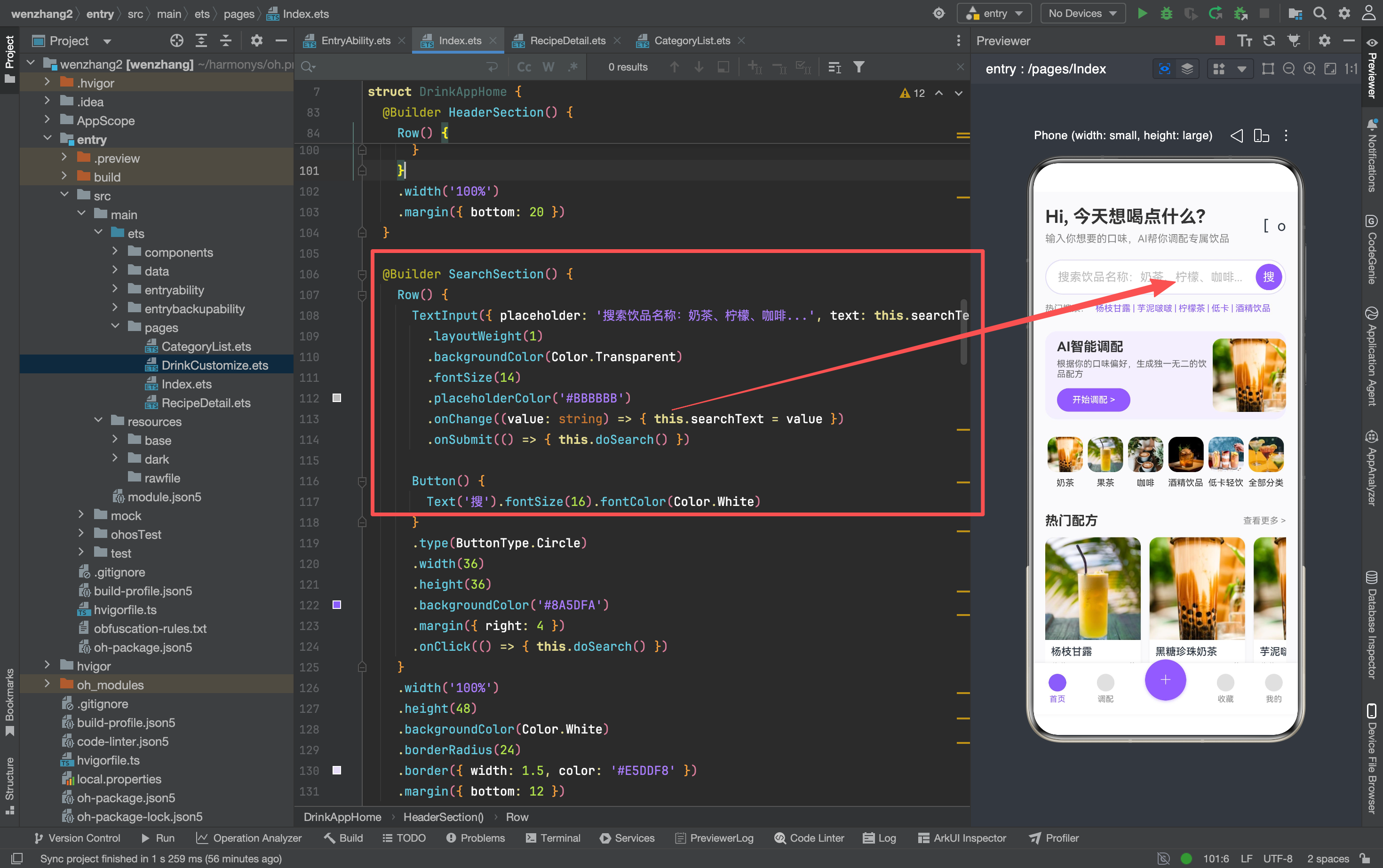Click the locate-in-project target icon
Image resolution: width=1383 pixels, height=868 pixels.
coord(177,40)
